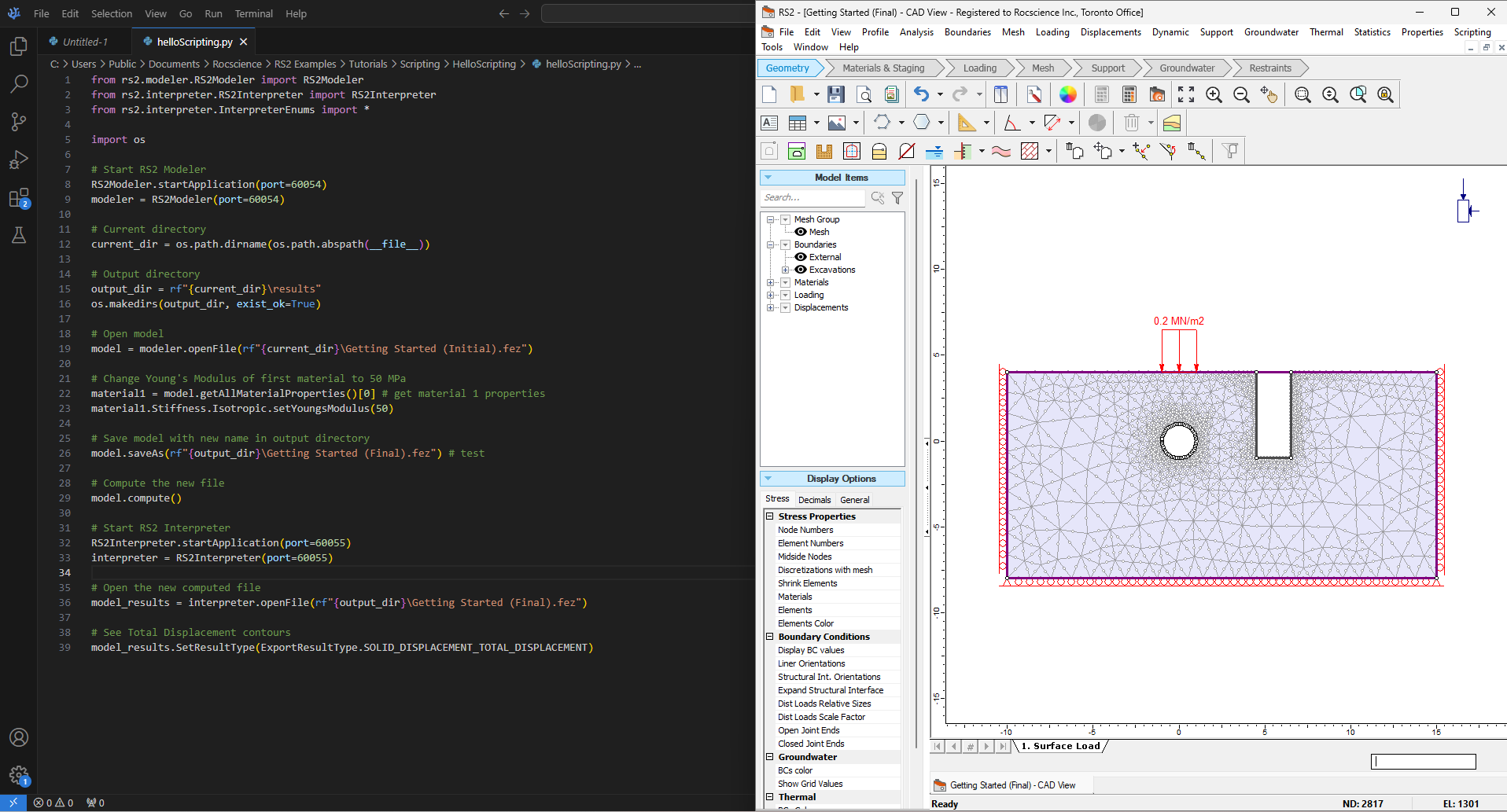Viewport: 1507px width, 812px height.
Task: Open VS Code Explorer view icon
Action: point(19,46)
